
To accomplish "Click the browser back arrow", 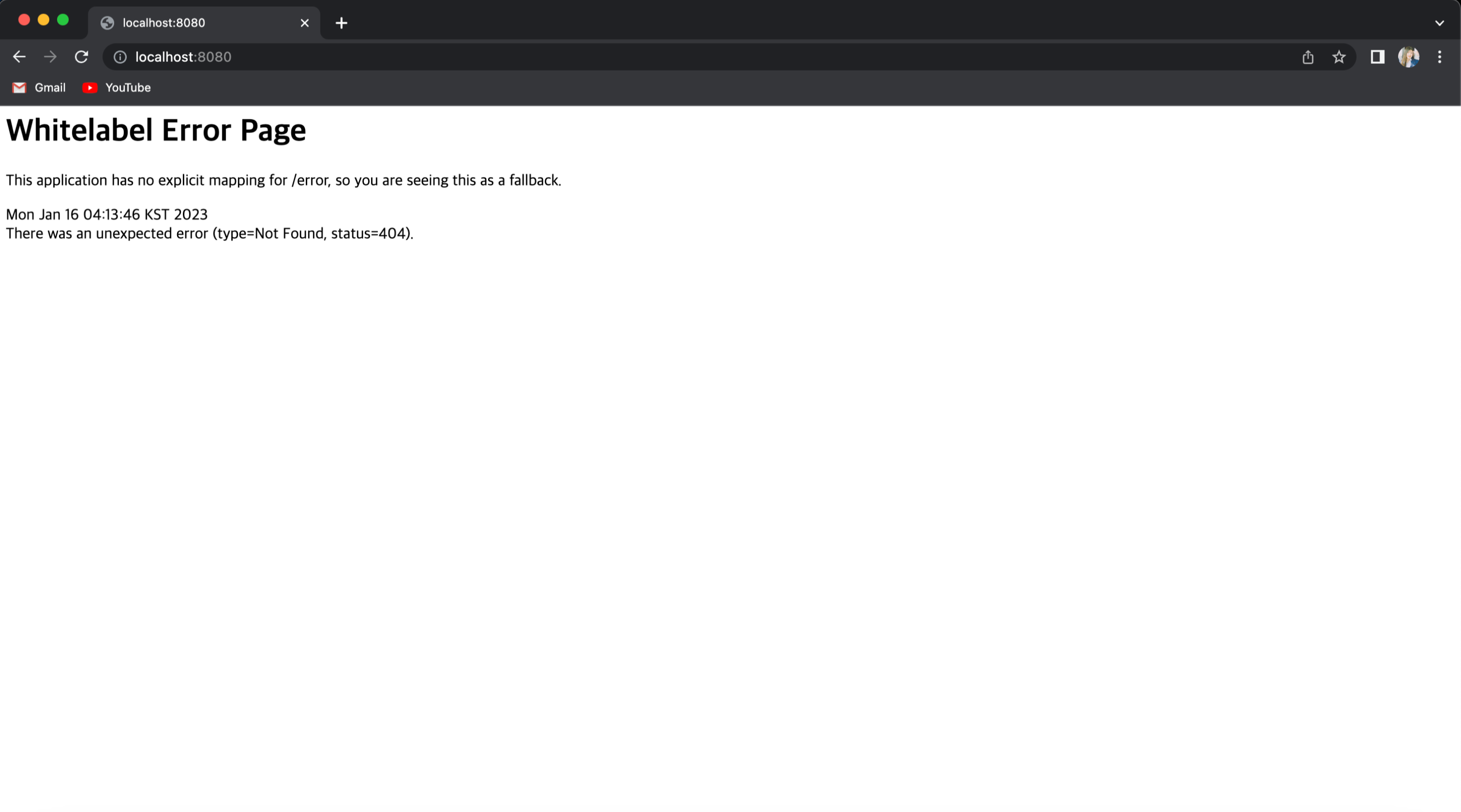I will click(x=20, y=57).
